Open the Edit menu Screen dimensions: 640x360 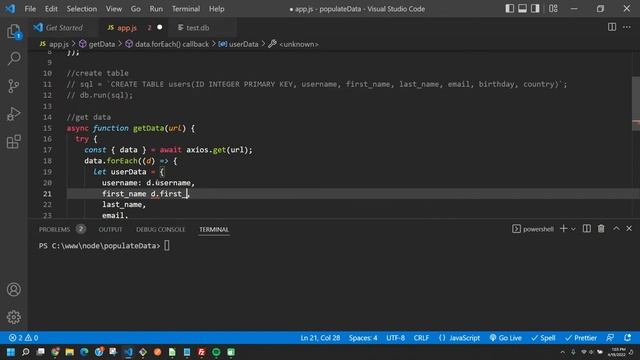click(51, 9)
